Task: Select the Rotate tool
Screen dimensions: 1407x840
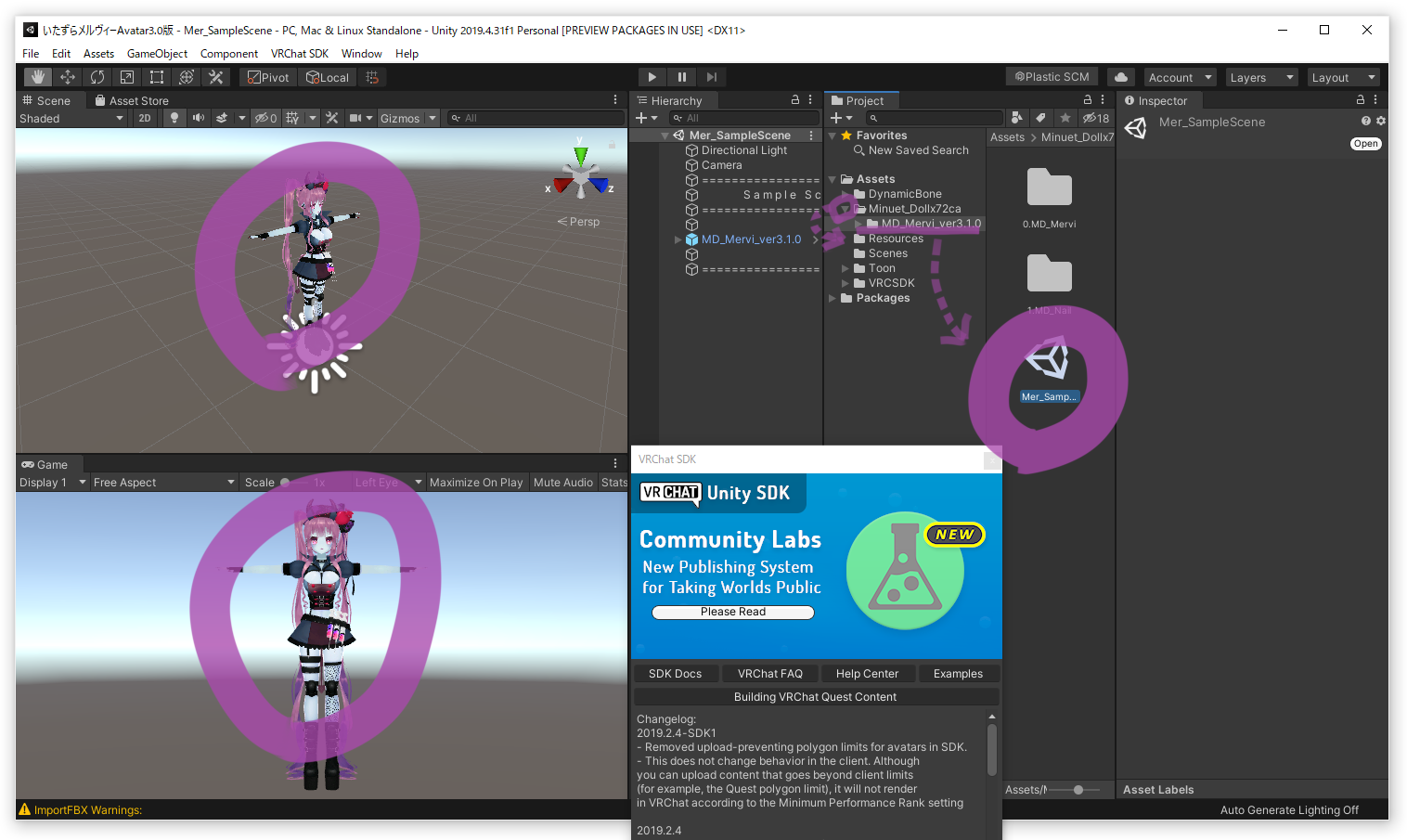Action: pos(97,77)
